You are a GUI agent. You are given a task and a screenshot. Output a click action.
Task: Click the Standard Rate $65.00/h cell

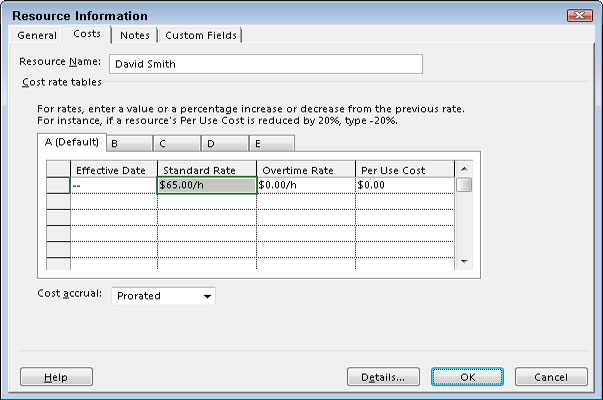206,185
